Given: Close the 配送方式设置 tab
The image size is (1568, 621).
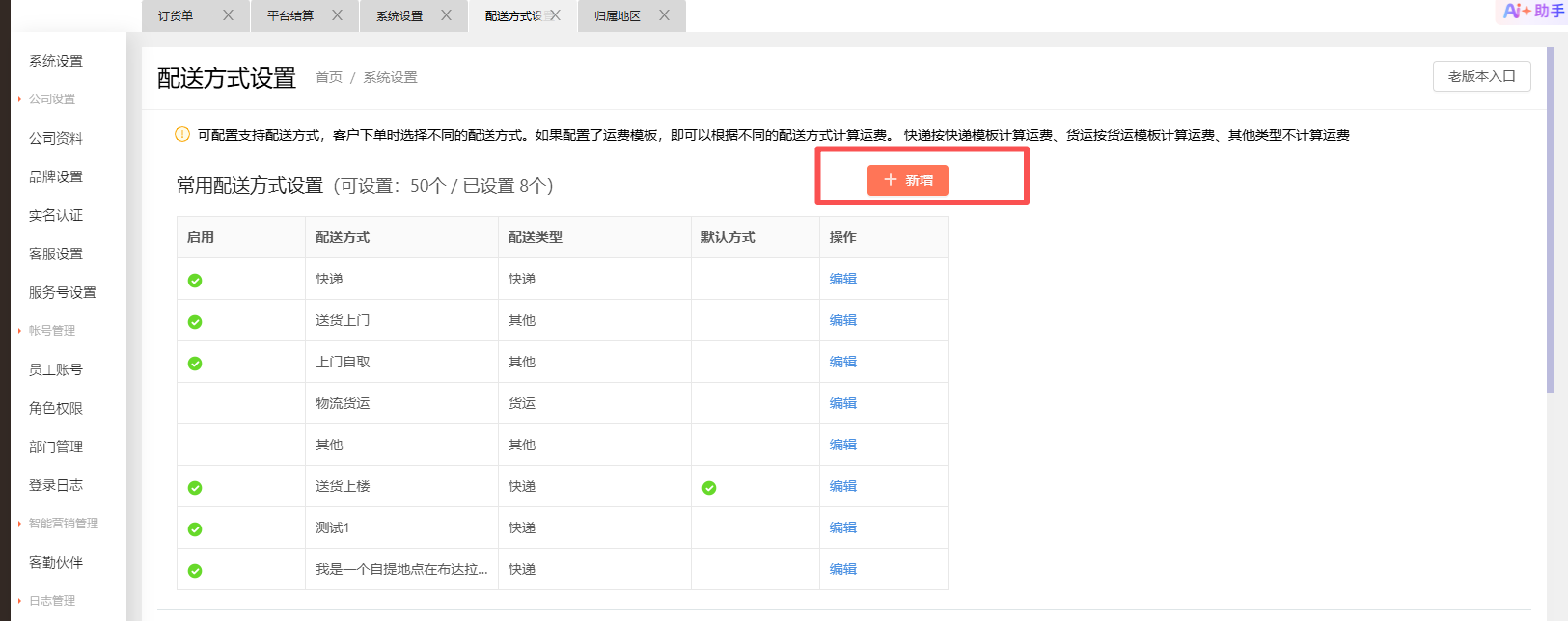Looking at the screenshot, I should [x=555, y=15].
